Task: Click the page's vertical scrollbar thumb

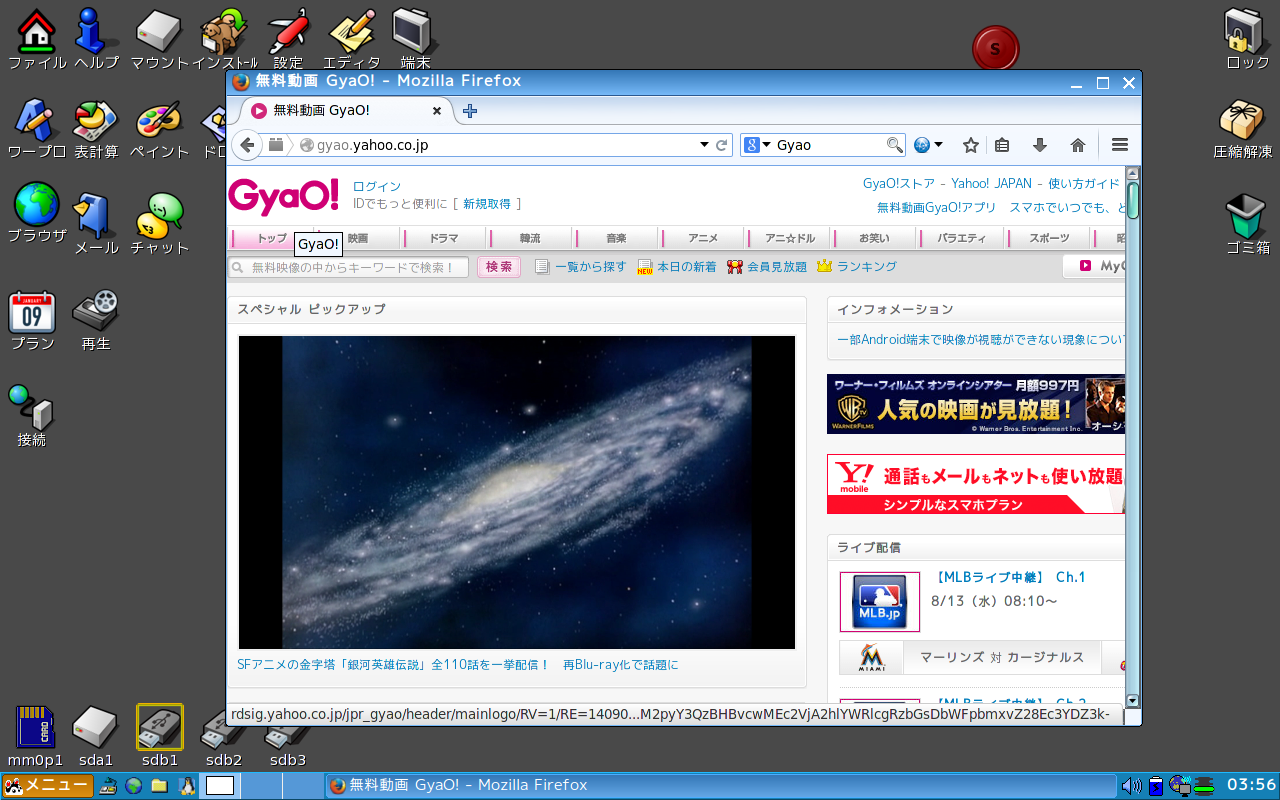Action: click(1133, 200)
